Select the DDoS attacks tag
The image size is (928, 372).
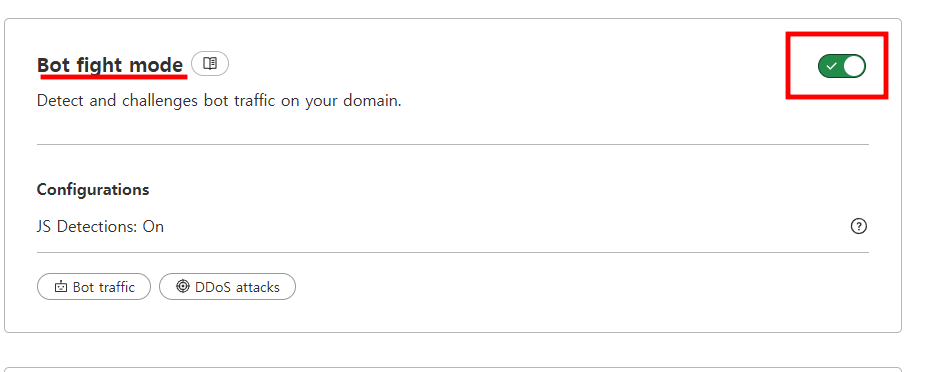coord(228,287)
